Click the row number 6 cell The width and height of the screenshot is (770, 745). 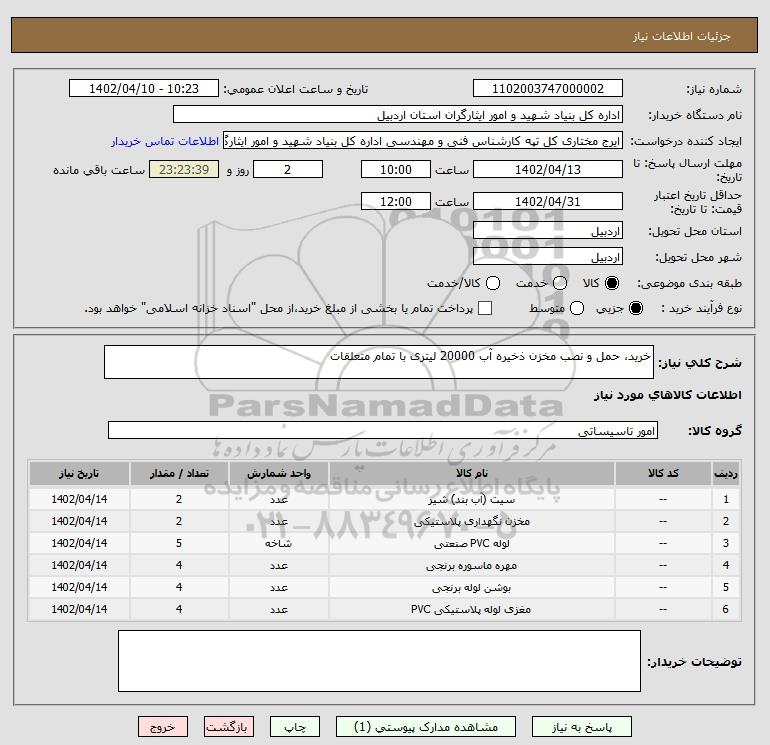pos(726,609)
